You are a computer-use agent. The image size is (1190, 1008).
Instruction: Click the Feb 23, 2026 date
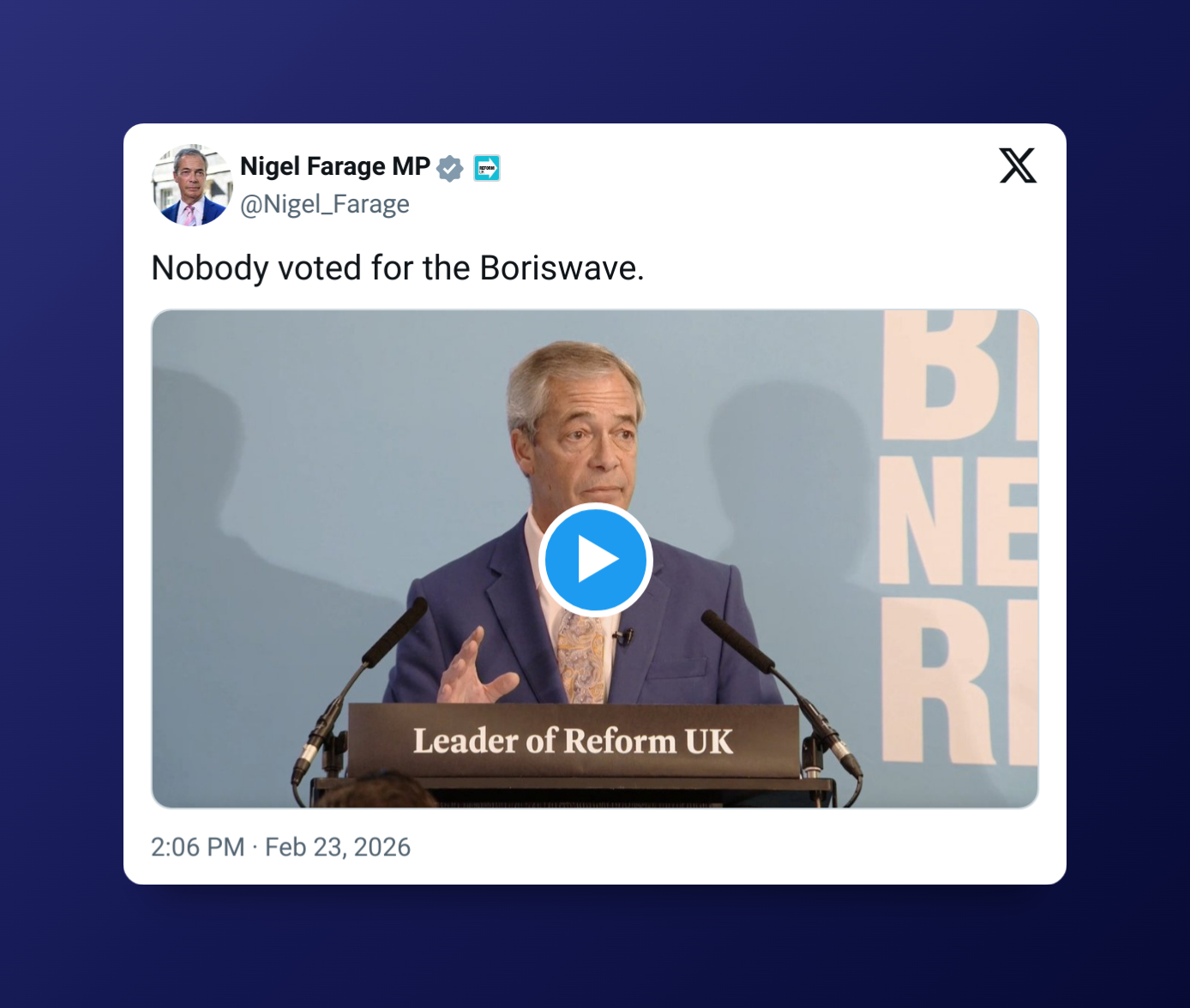coord(338,847)
